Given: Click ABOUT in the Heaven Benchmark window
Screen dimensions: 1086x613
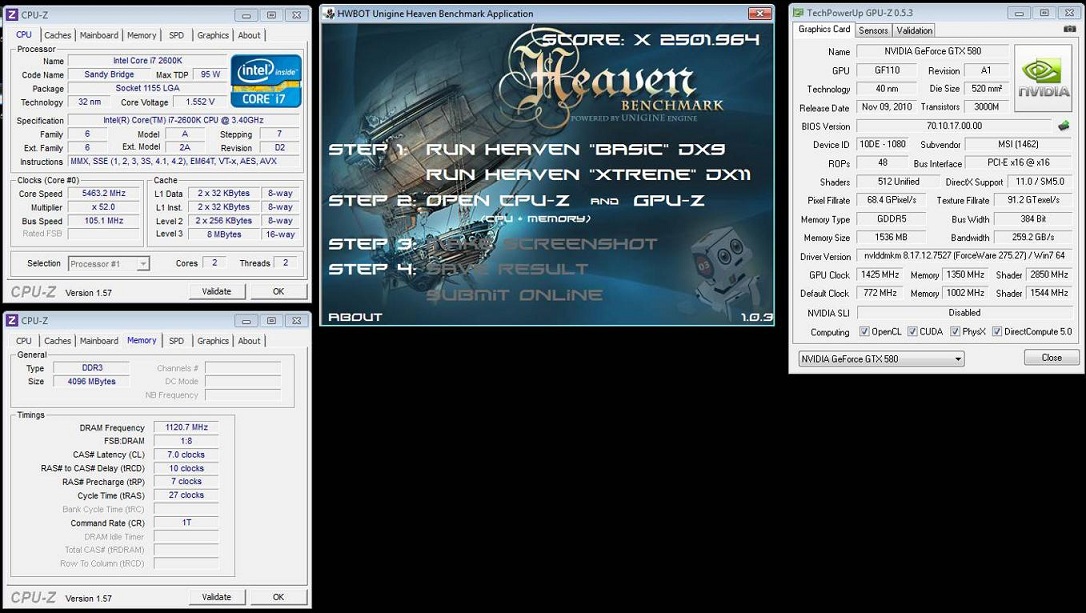Looking at the screenshot, I should (355, 317).
